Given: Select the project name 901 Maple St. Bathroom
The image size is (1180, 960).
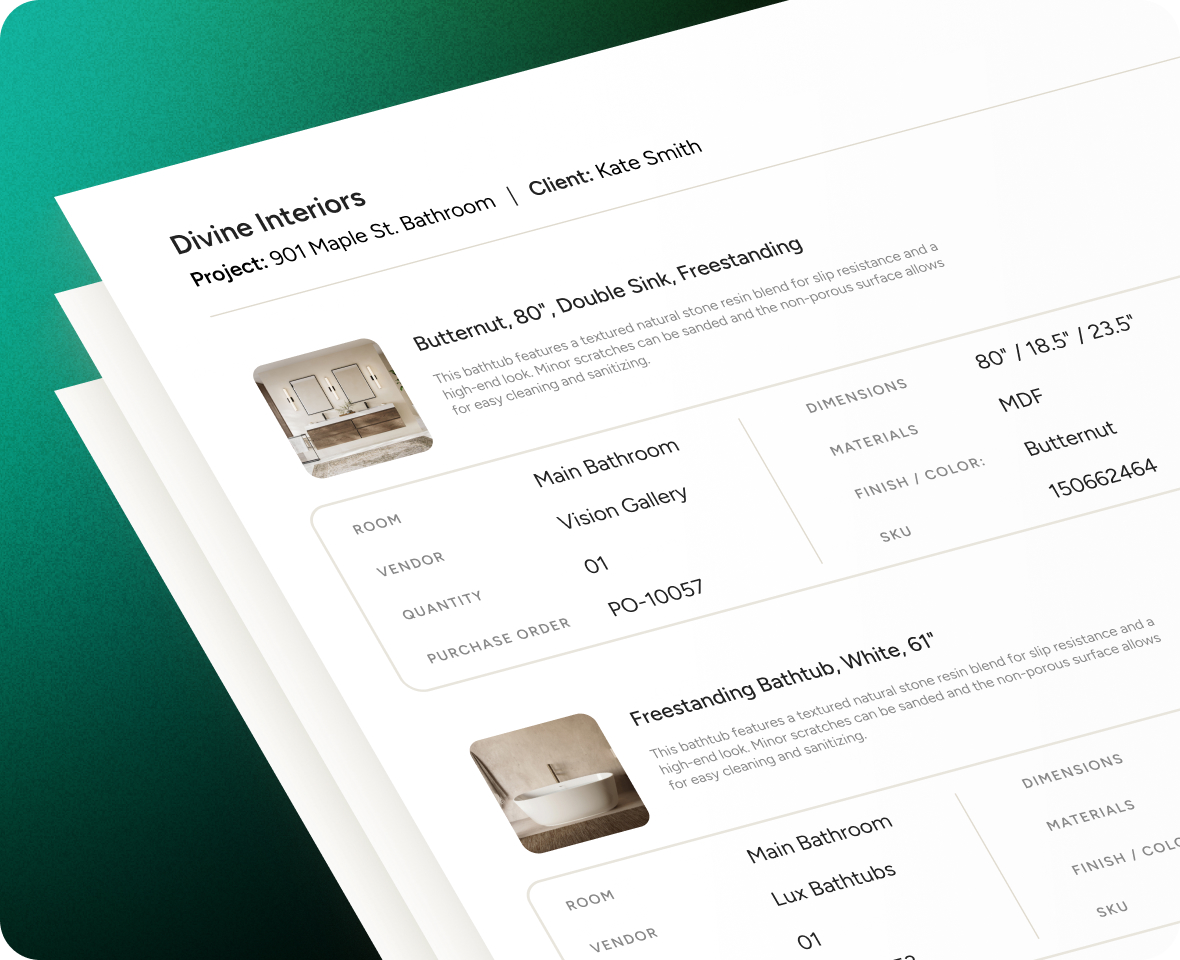Looking at the screenshot, I should tap(382, 233).
